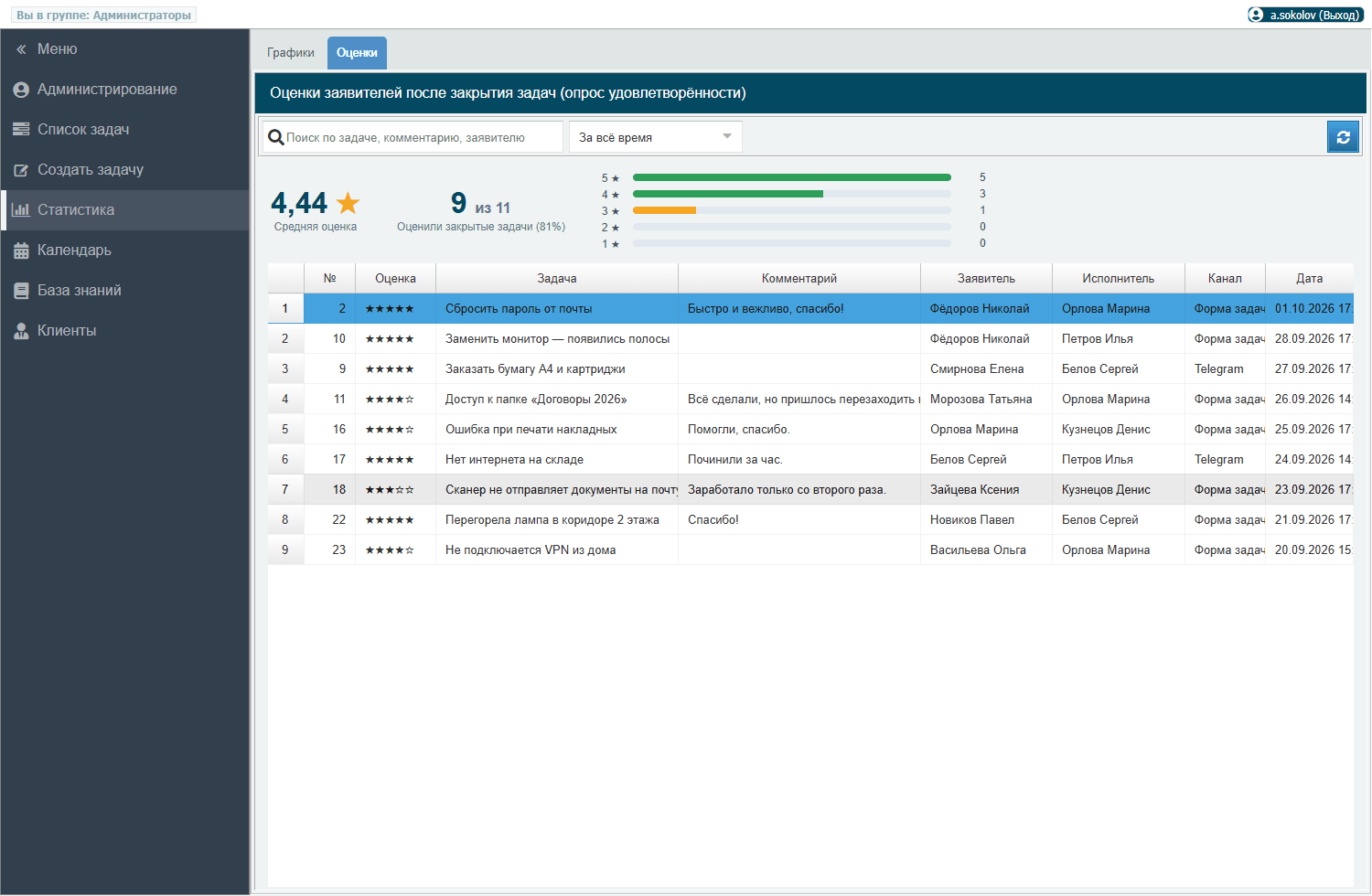The image size is (1372, 896).
Task: Click applicant «Васильева Ольга»
Action: point(978,550)
